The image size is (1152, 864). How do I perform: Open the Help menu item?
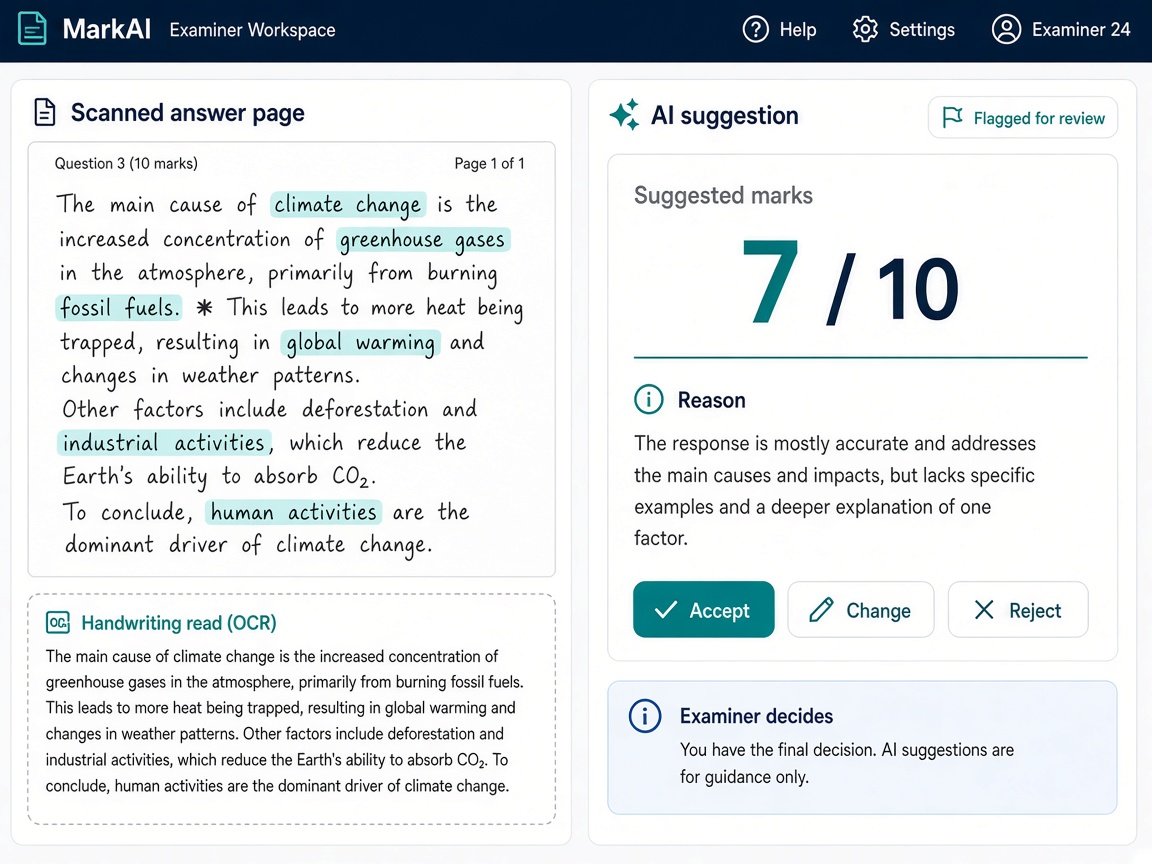coord(780,29)
